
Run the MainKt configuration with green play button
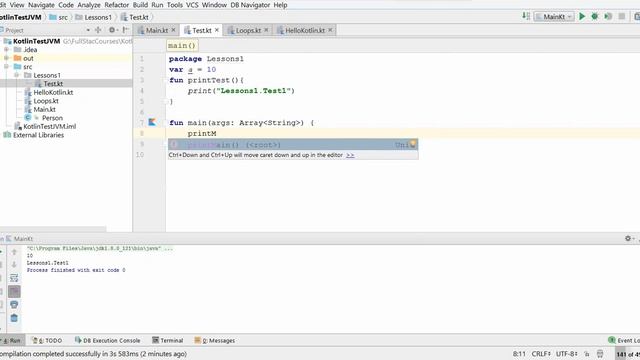click(582, 16)
